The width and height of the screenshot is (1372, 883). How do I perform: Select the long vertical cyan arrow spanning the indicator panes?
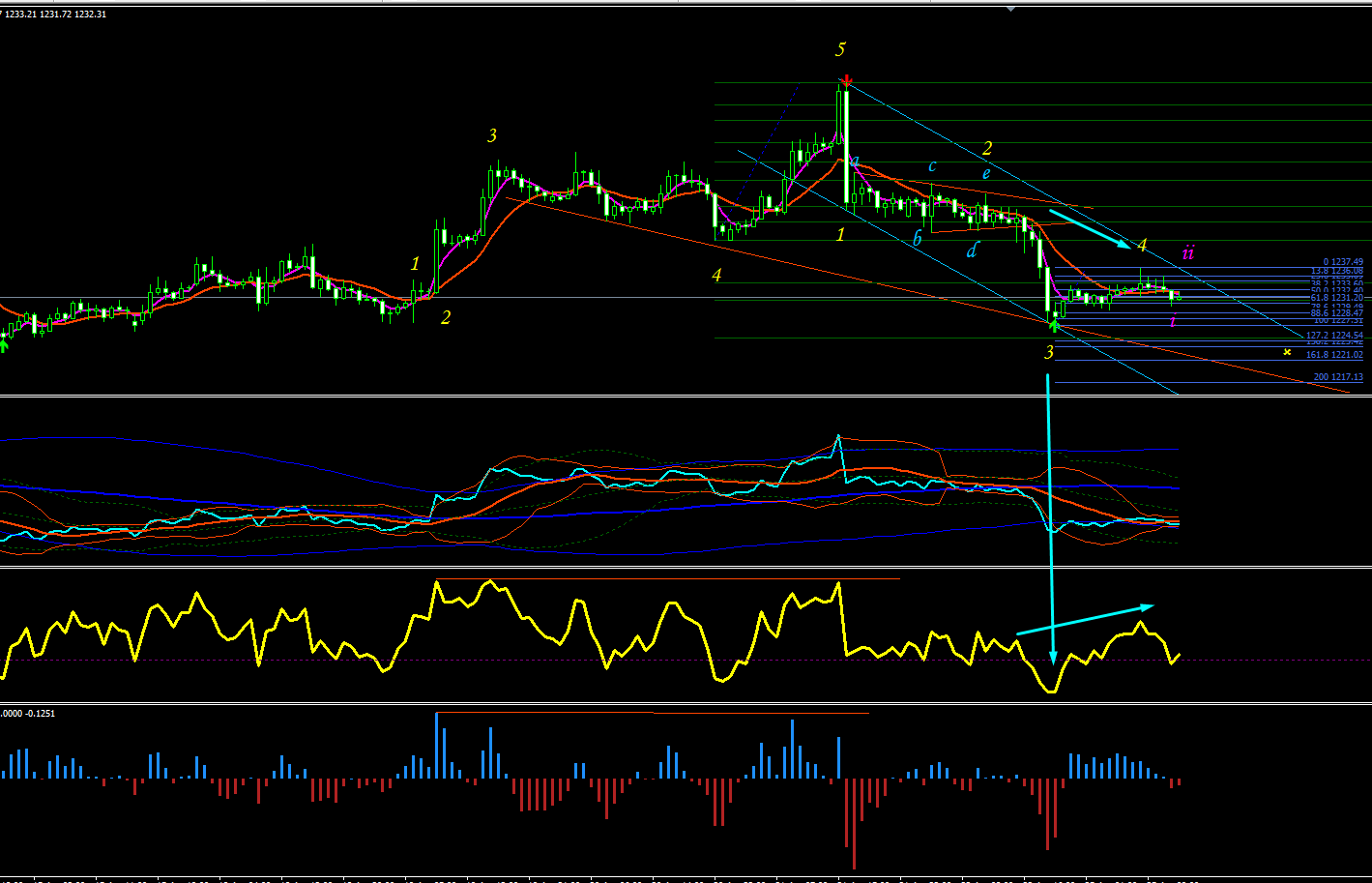point(1050,520)
